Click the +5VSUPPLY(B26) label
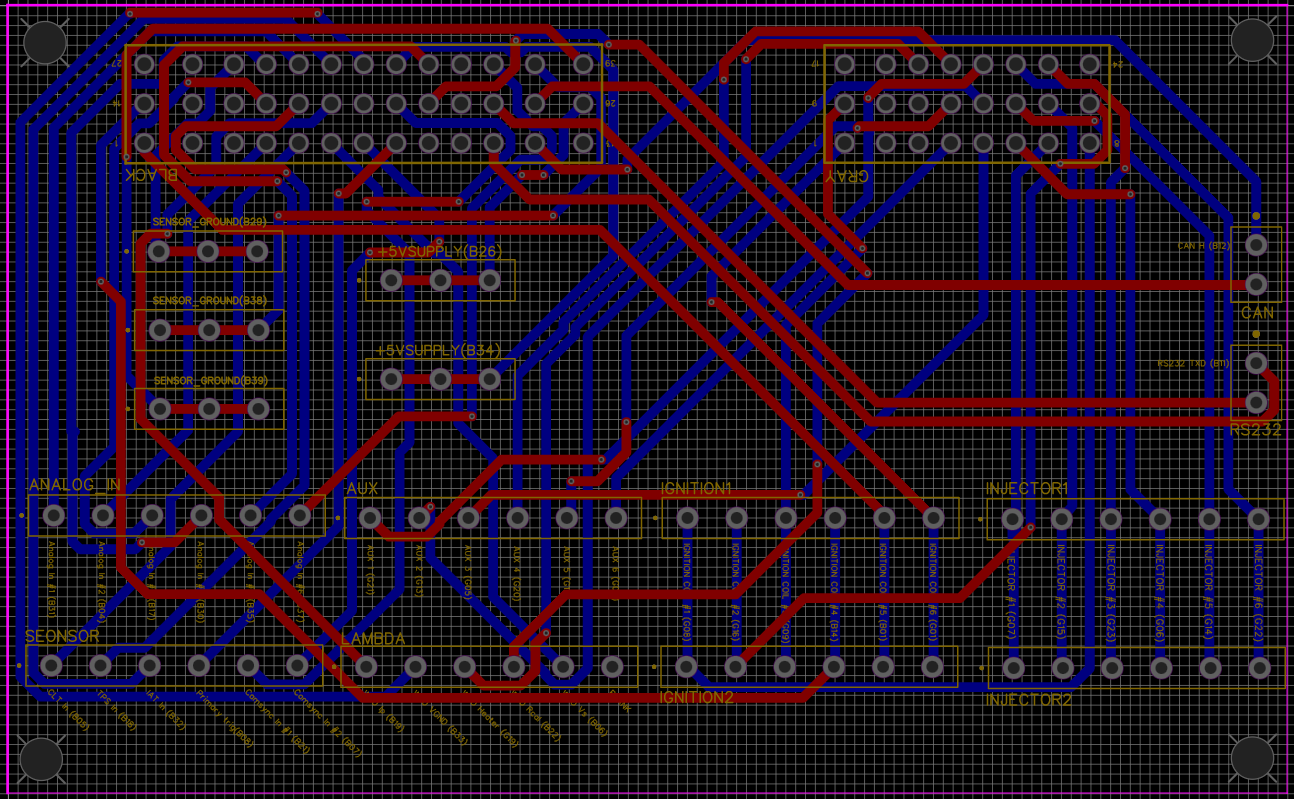Viewport: 1294px width, 799px height. [x=438, y=251]
